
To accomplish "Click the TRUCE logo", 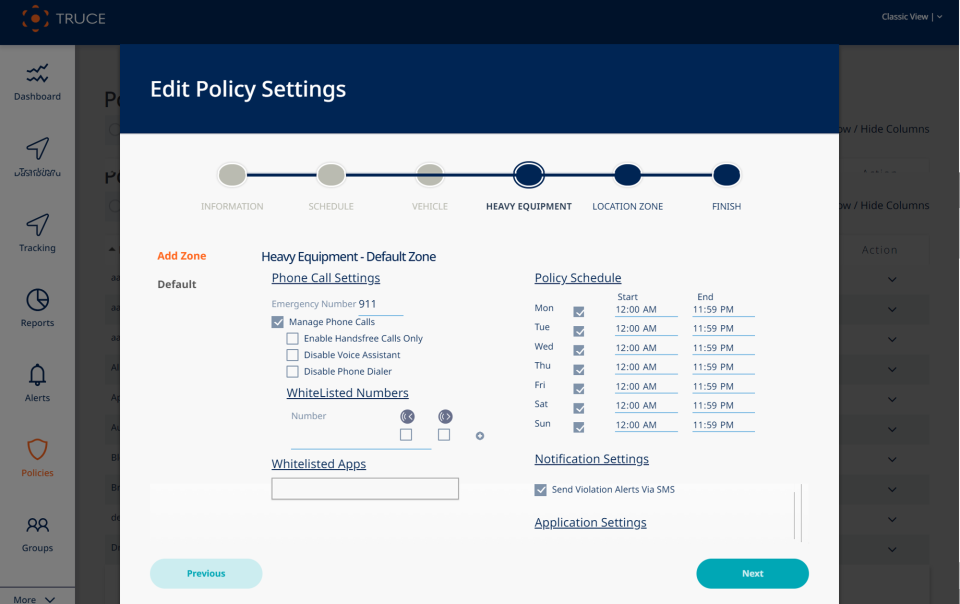I will [x=64, y=18].
